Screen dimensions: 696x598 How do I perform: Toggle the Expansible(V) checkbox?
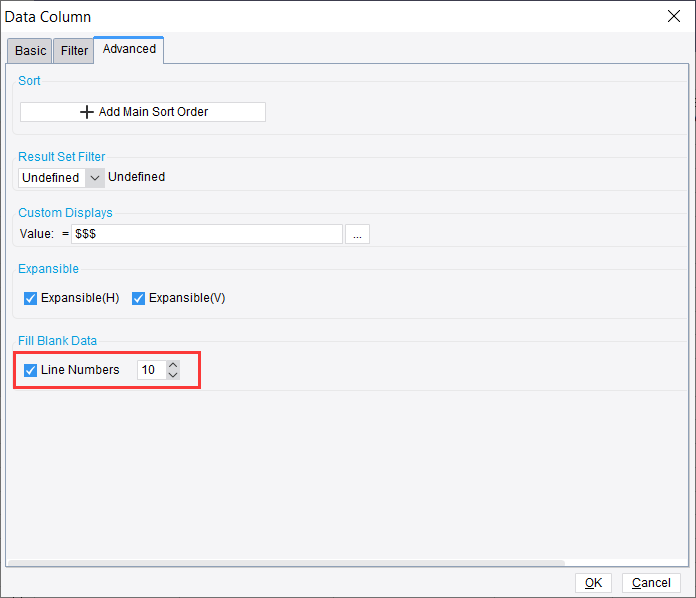click(x=138, y=298)
